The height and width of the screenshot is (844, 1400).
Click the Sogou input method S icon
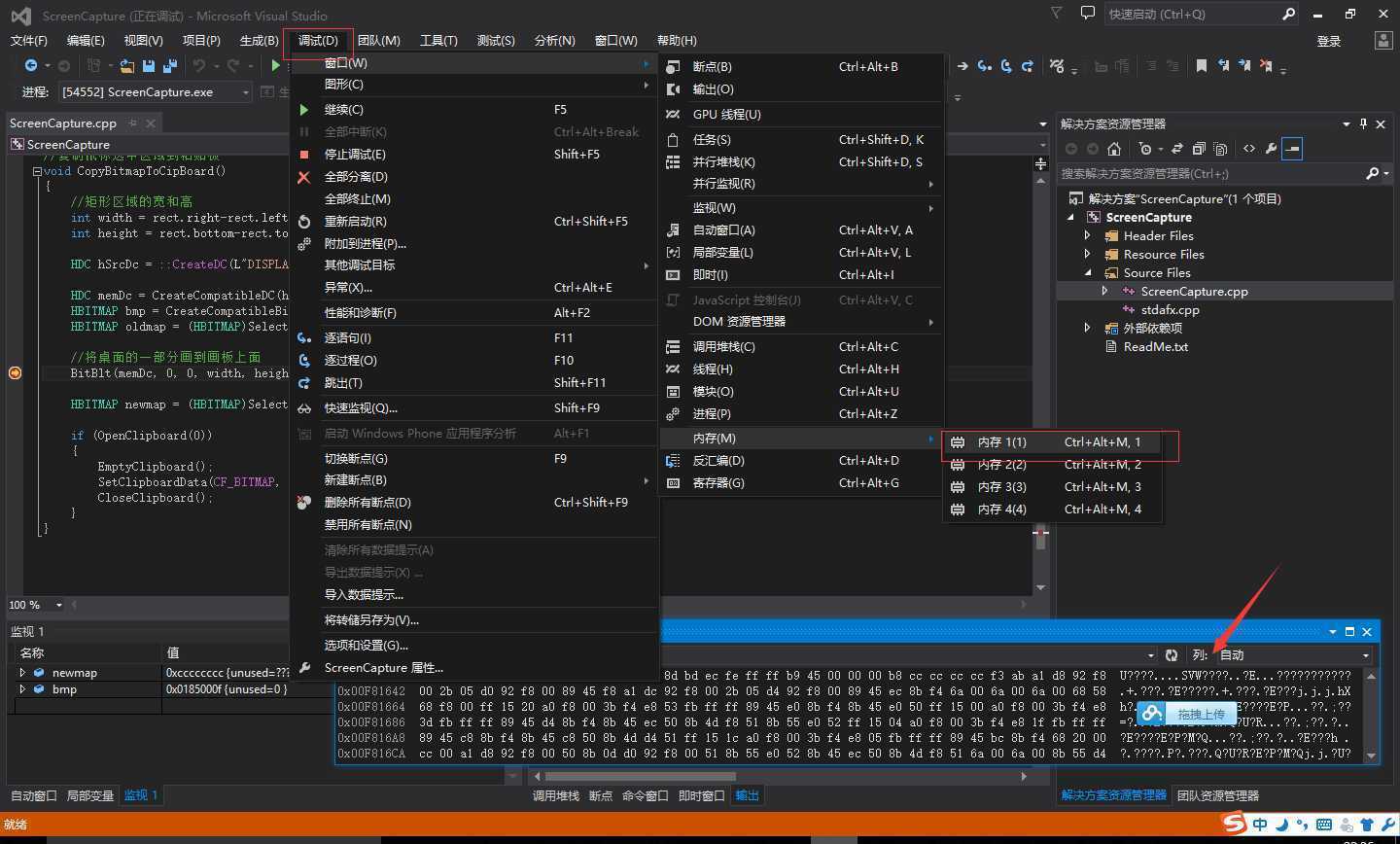(x=1234, y=824)
